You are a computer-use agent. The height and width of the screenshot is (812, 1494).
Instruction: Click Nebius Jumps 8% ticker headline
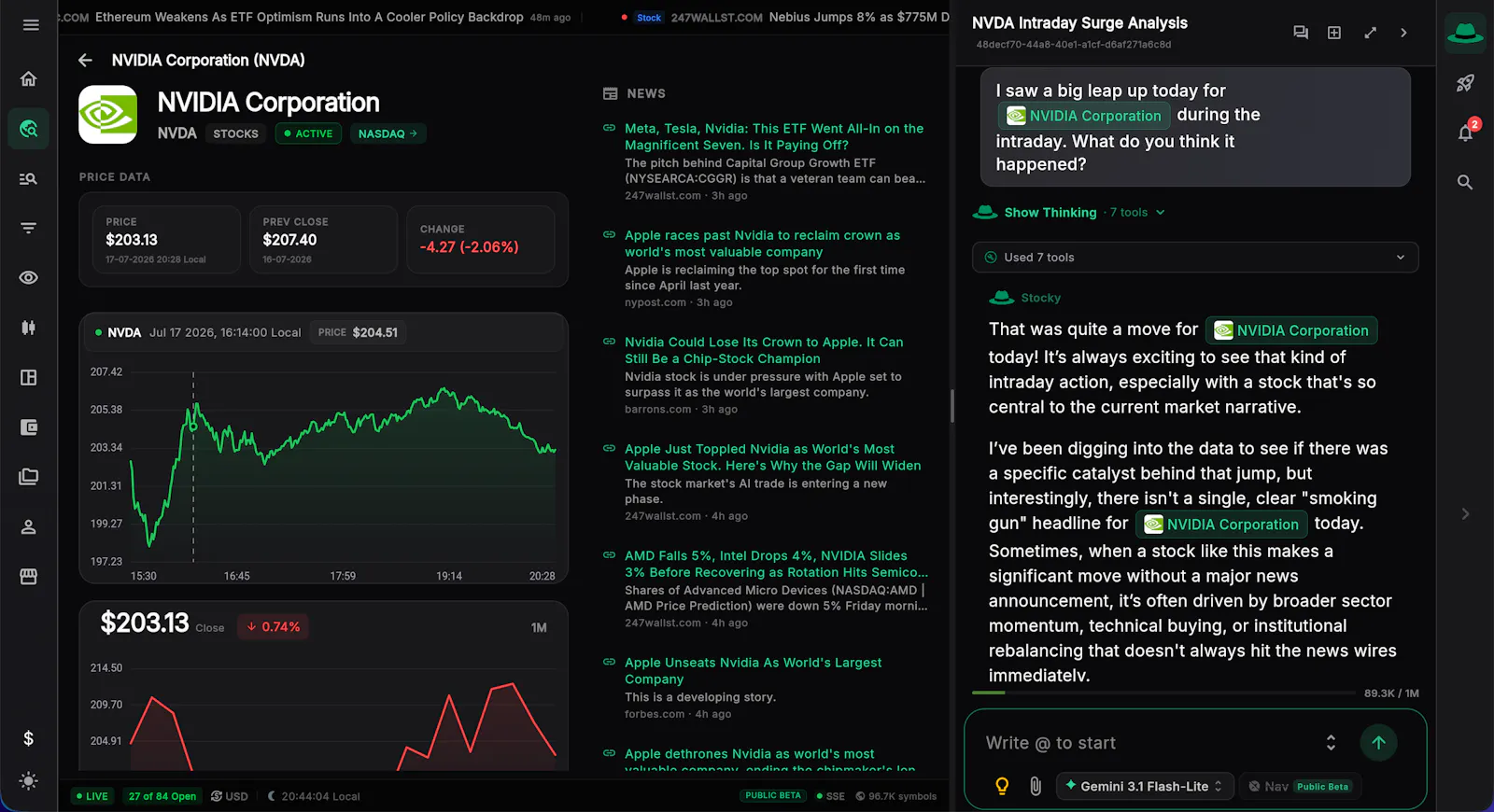[859, 17]
